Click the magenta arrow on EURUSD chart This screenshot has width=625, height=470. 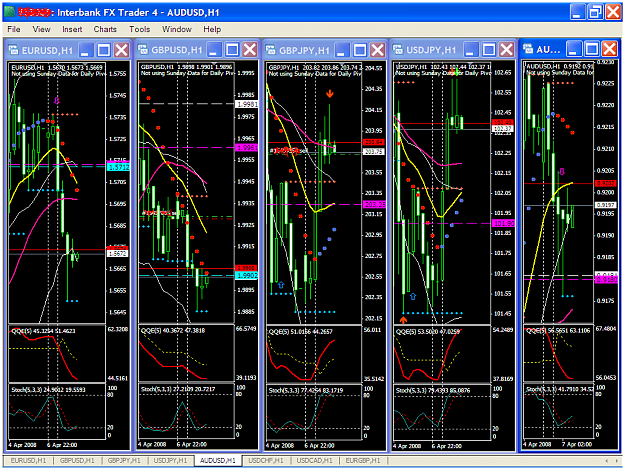(57, 100)
